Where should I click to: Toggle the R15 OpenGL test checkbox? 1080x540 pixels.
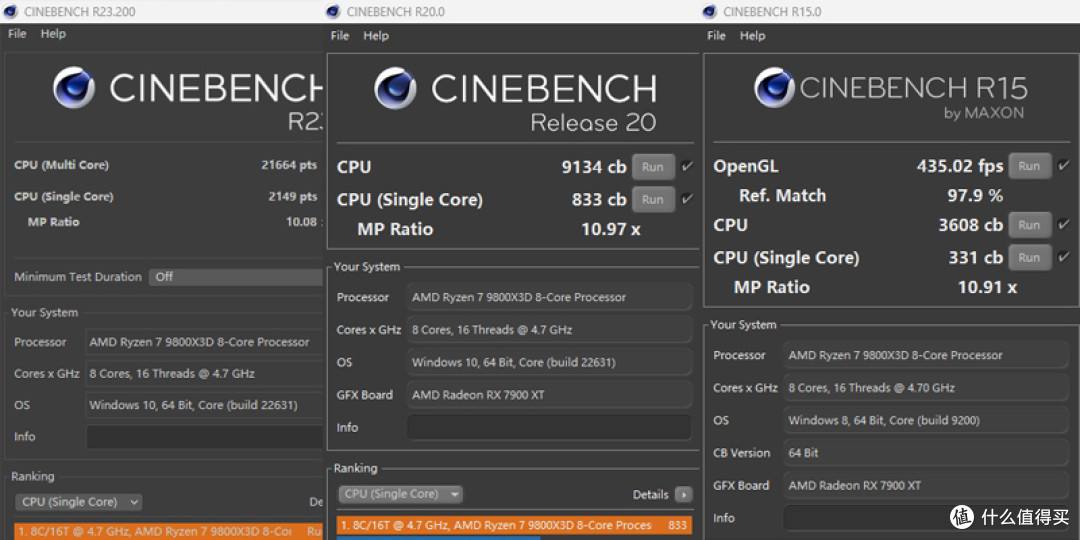pyautogui.click(x=1063, y=165)
